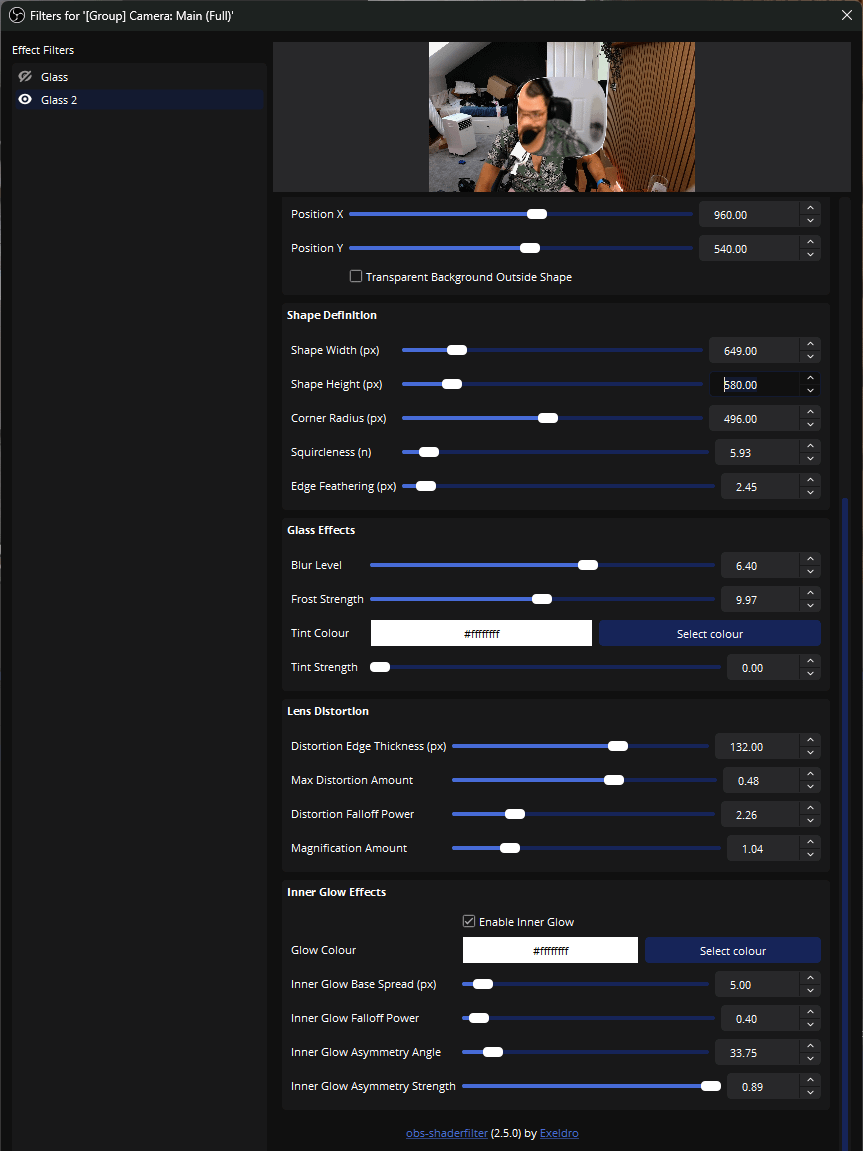
Task: Click the Squircleness slider handle
Action: [x=429, y=451]
